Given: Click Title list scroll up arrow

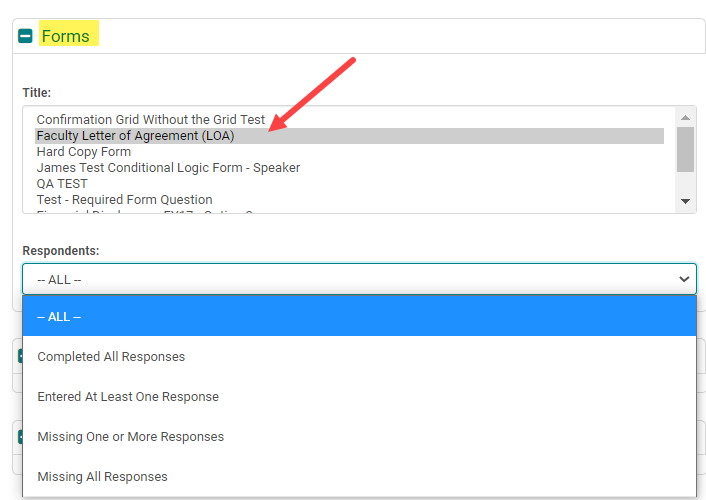Looking at the screenshot, I should [x=685, y=116].
